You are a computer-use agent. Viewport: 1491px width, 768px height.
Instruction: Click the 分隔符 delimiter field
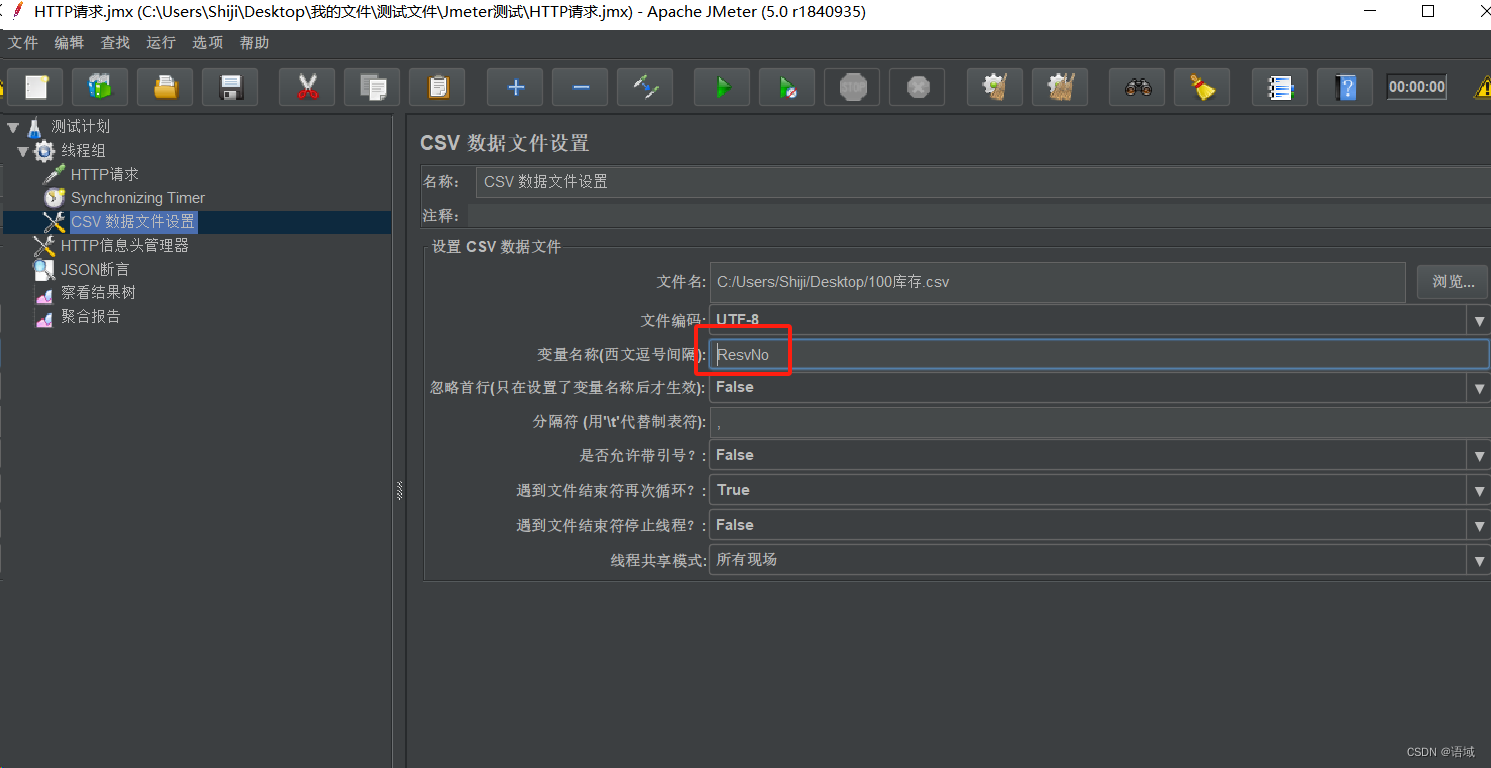[1100, 423]
